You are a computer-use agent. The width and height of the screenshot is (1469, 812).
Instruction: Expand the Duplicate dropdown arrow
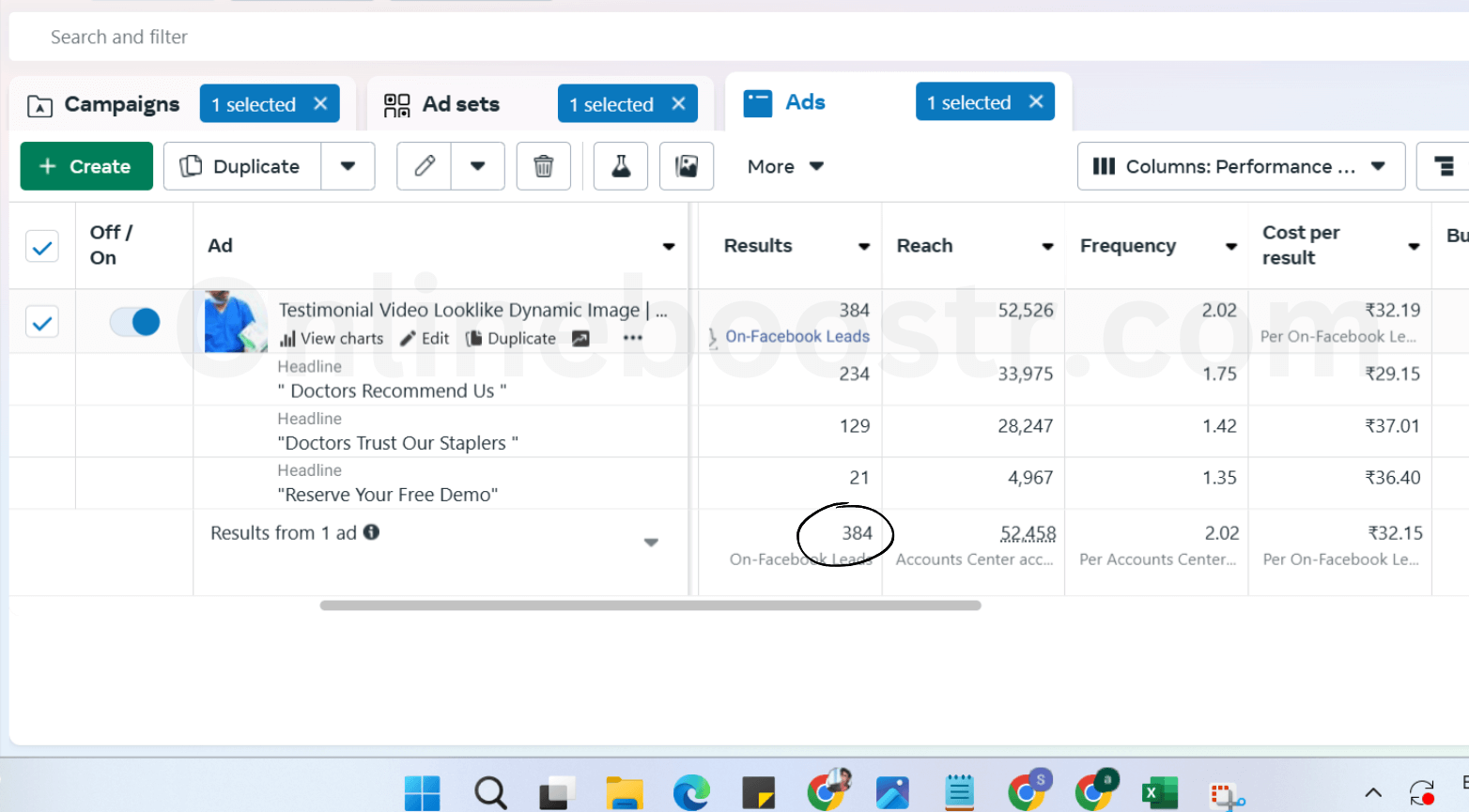pos(348,166)
